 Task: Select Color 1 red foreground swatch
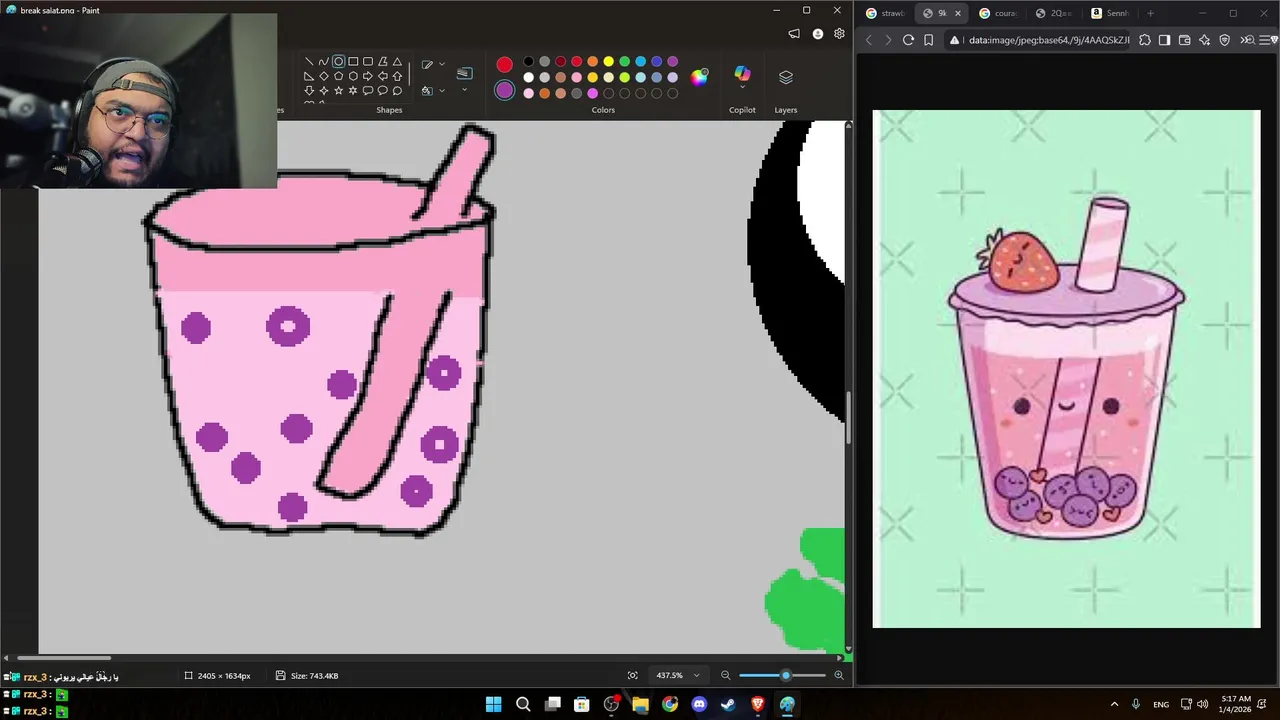pos(504,65)
